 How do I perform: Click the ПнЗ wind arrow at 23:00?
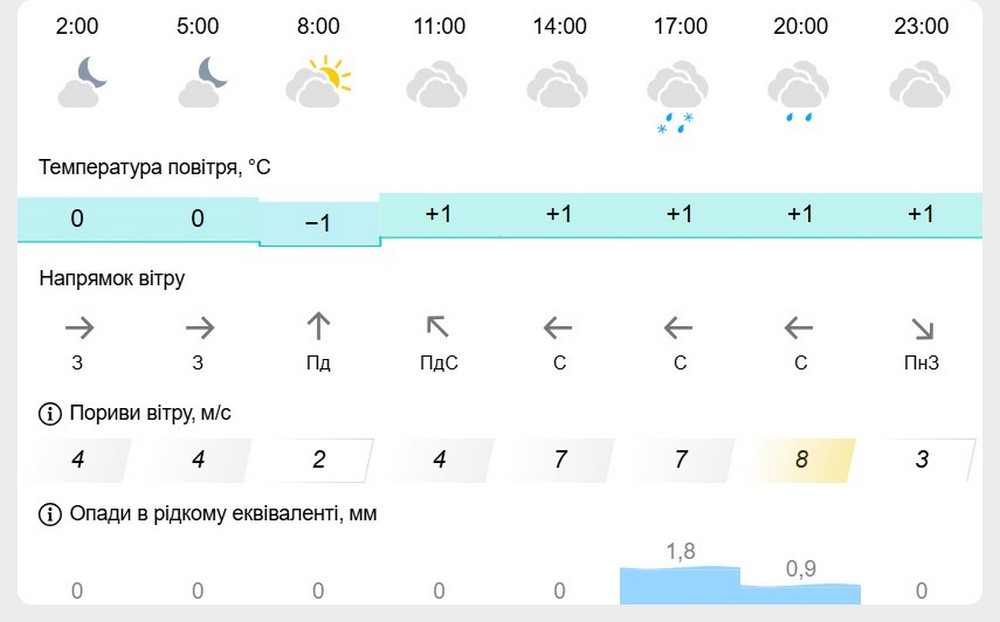click(921, 327)
